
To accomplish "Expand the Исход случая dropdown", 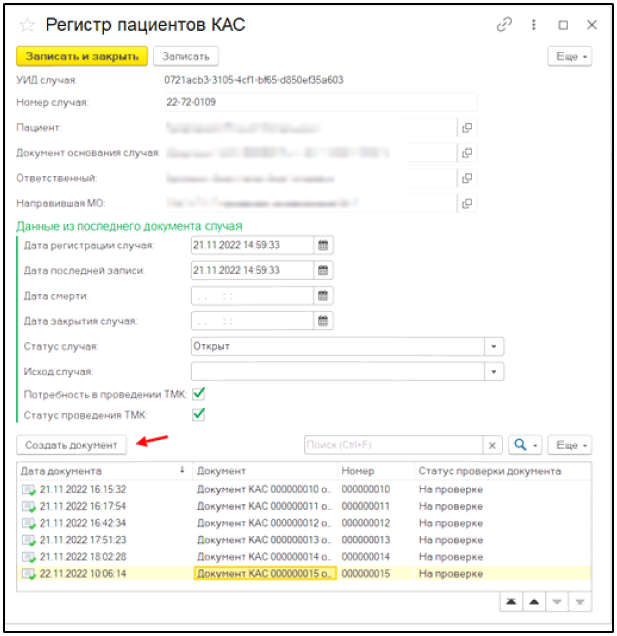I will tap(494, 371).
